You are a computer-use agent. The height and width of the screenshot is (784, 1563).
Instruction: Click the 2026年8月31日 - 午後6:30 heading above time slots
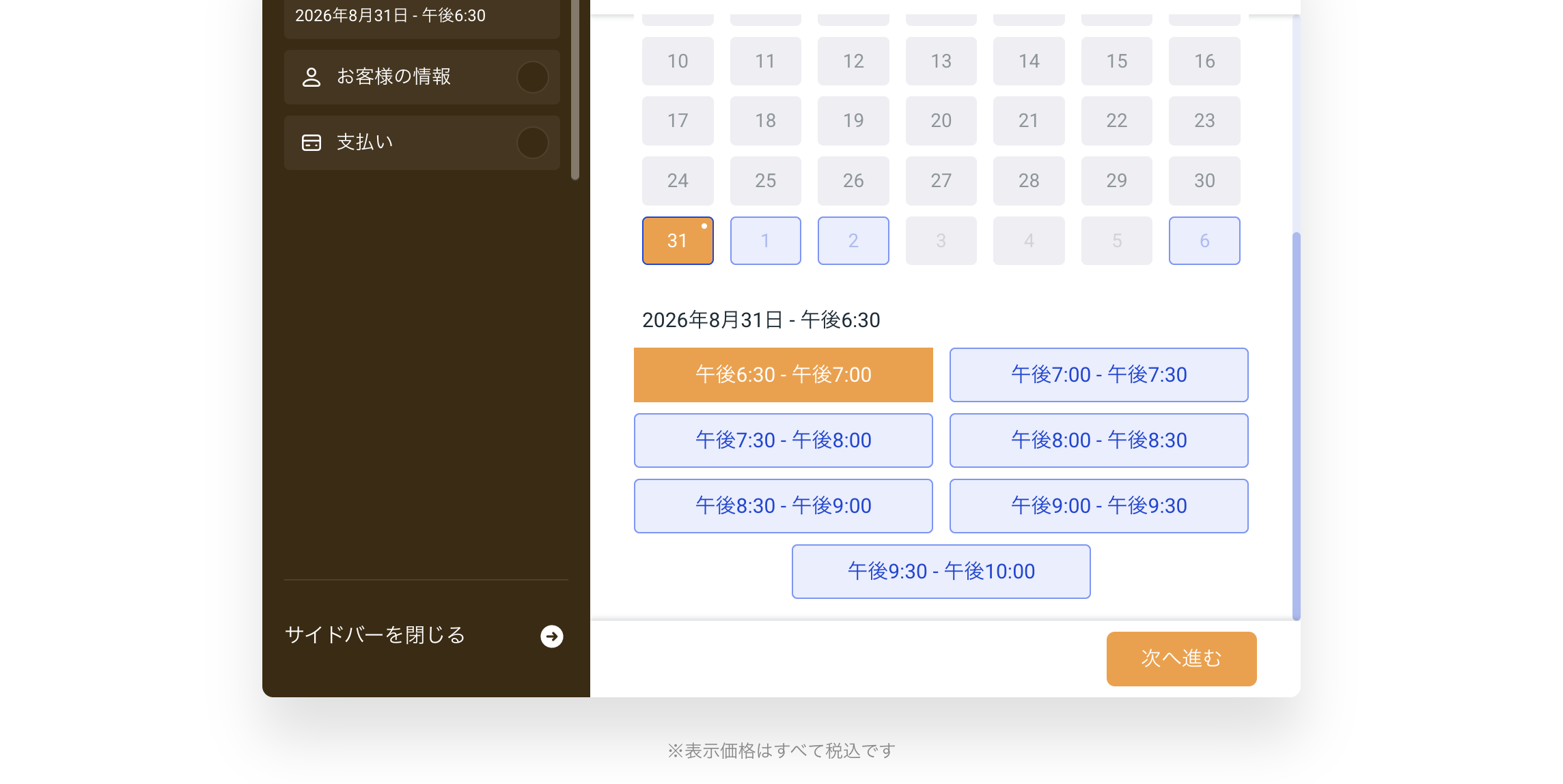(x=761, y=320)
